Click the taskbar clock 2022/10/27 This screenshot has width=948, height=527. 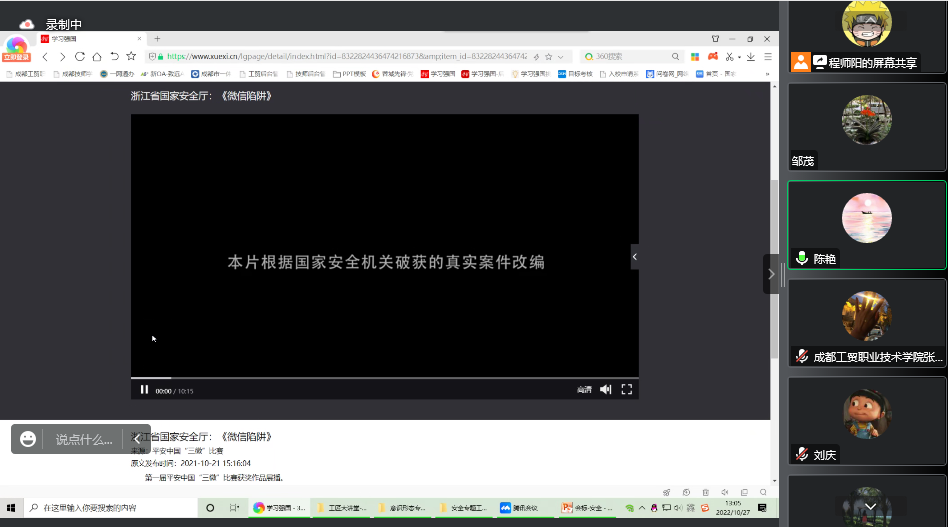click(733, 508)
